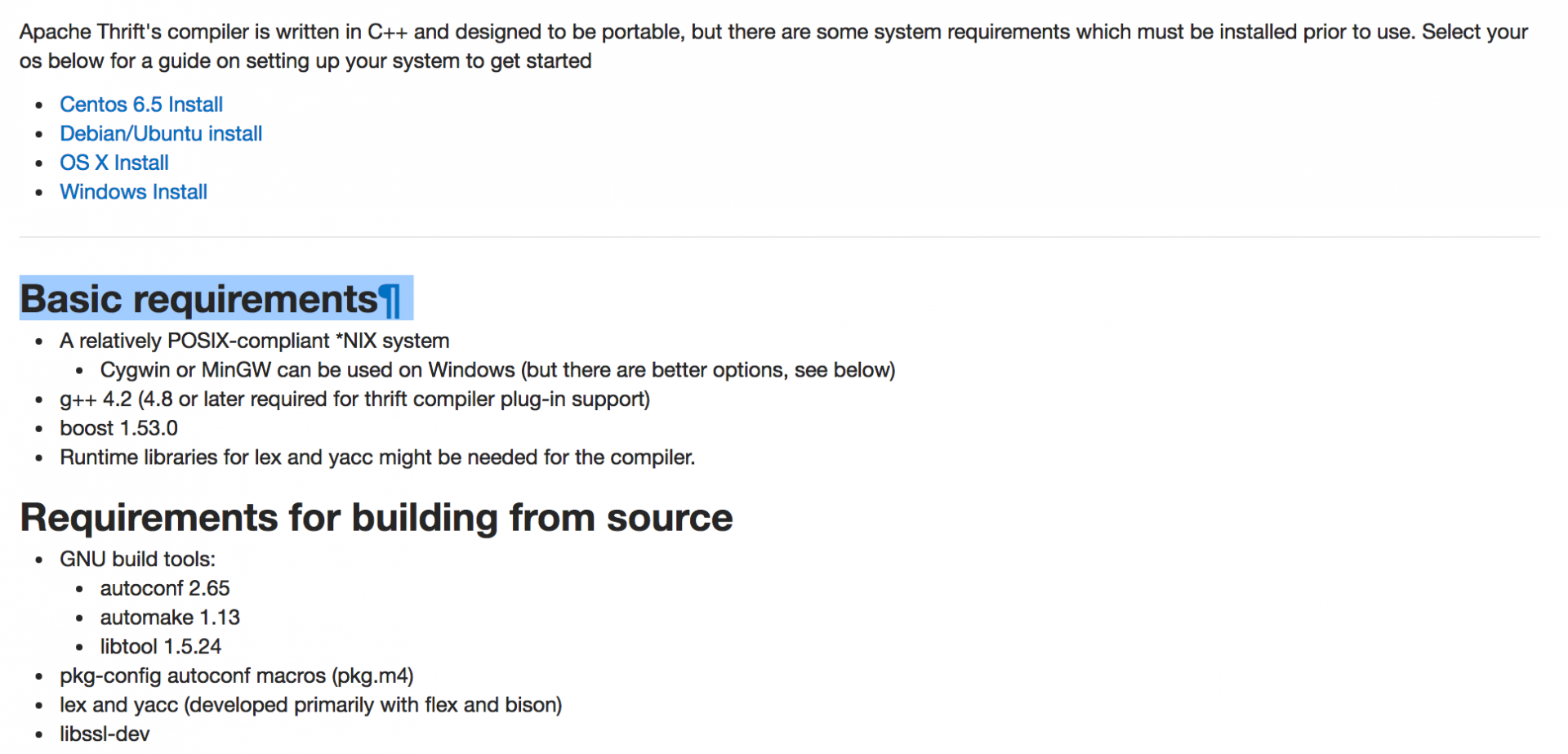Viewport: 1568px width, 754px height.
Task: Click the Requirements for building from source heading
Action: (x=376, y=518)
